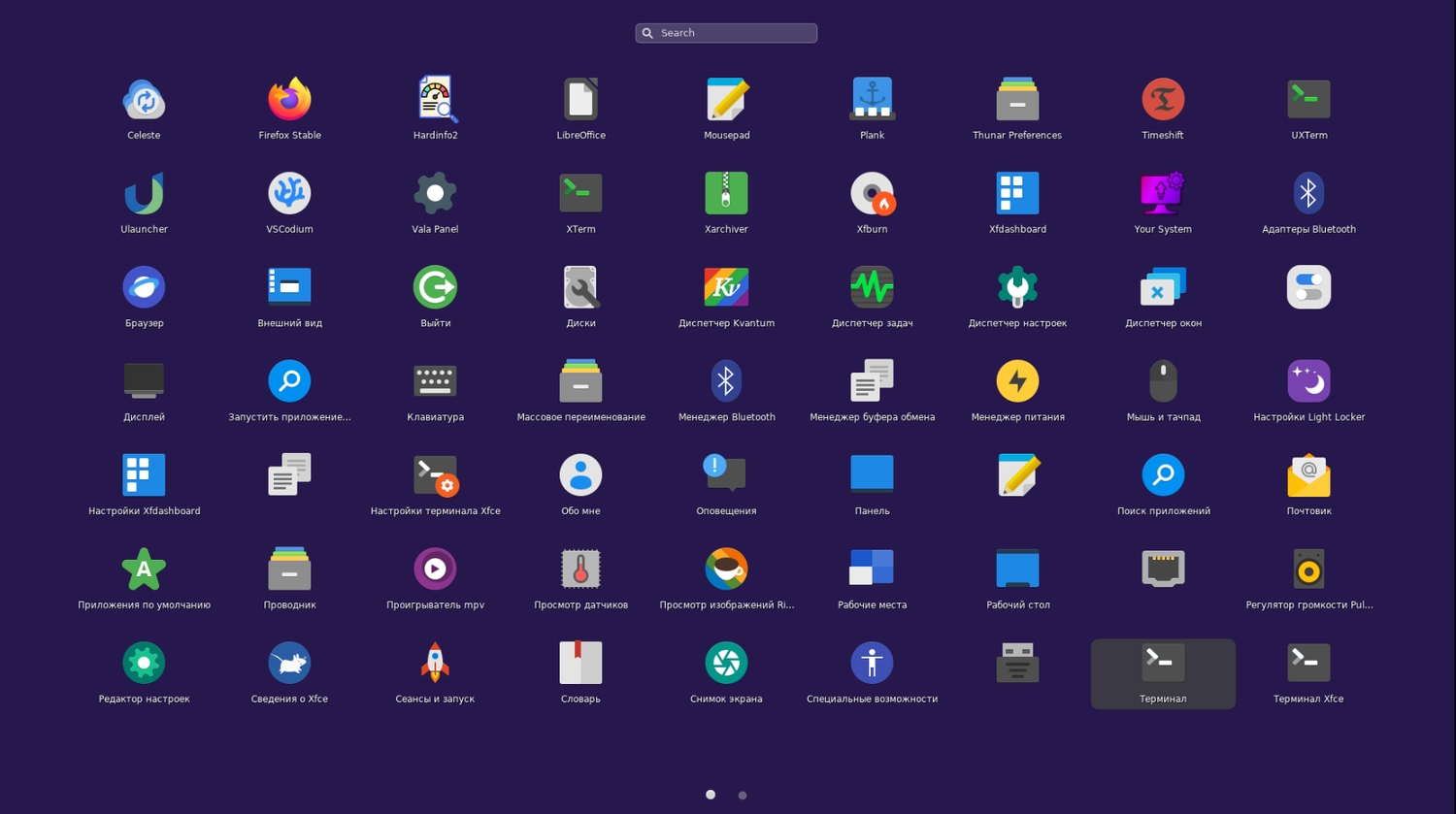Image resolution: width=1456 pixels, height=814 pixels.
Task: Launch Редактор настроек
Action: (x=144, y=664)
